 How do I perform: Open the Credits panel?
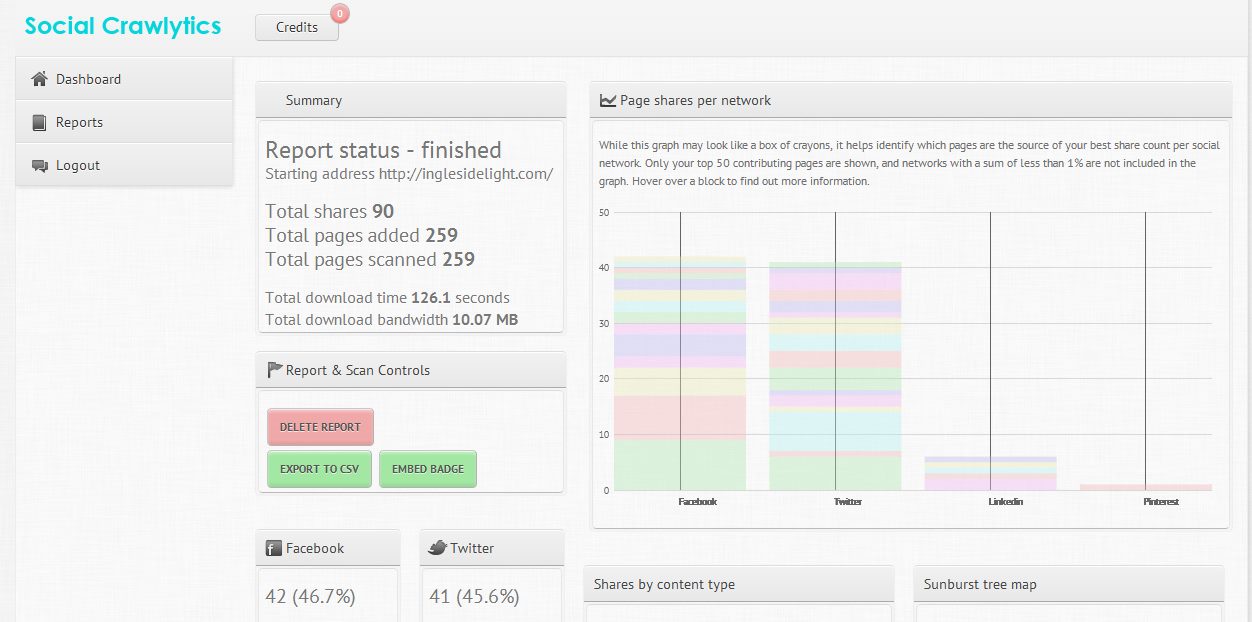tap(296, 27)
